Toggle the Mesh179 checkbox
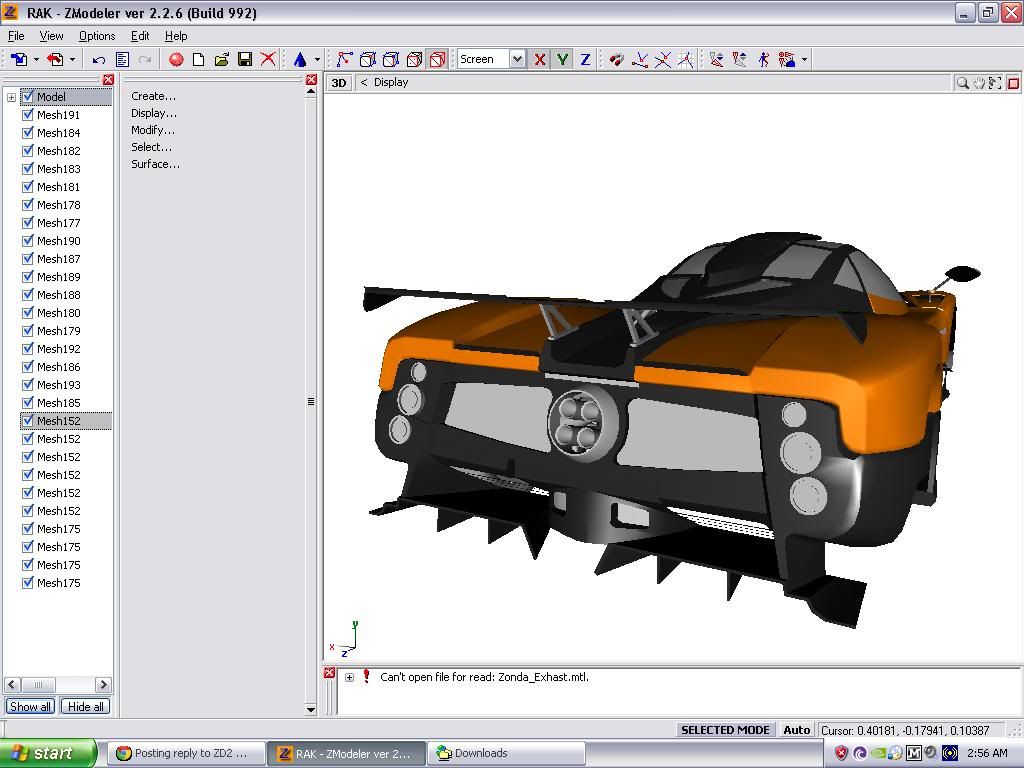1024x768 pixels. tap(28, 331)
